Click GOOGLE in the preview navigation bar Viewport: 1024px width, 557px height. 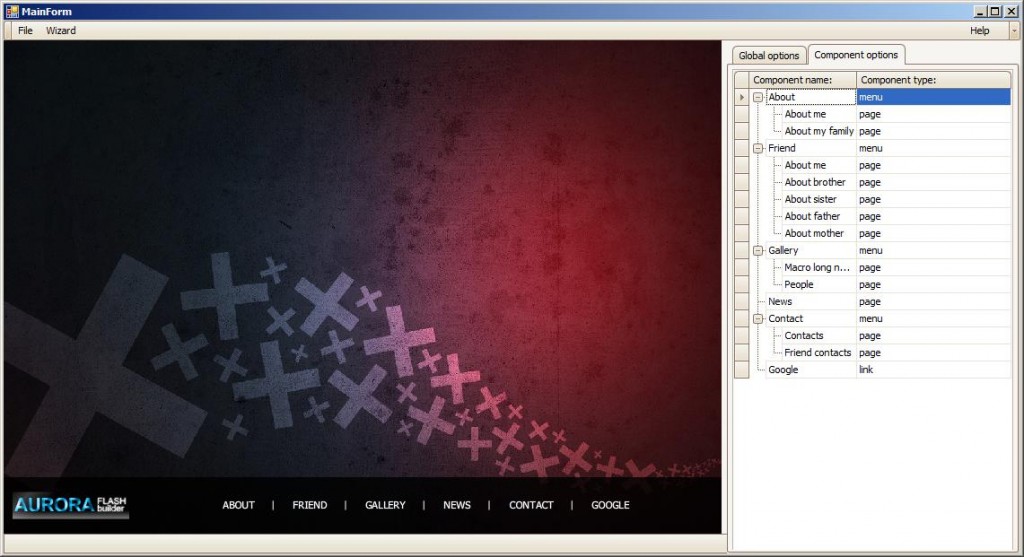[x=610, y=505]
